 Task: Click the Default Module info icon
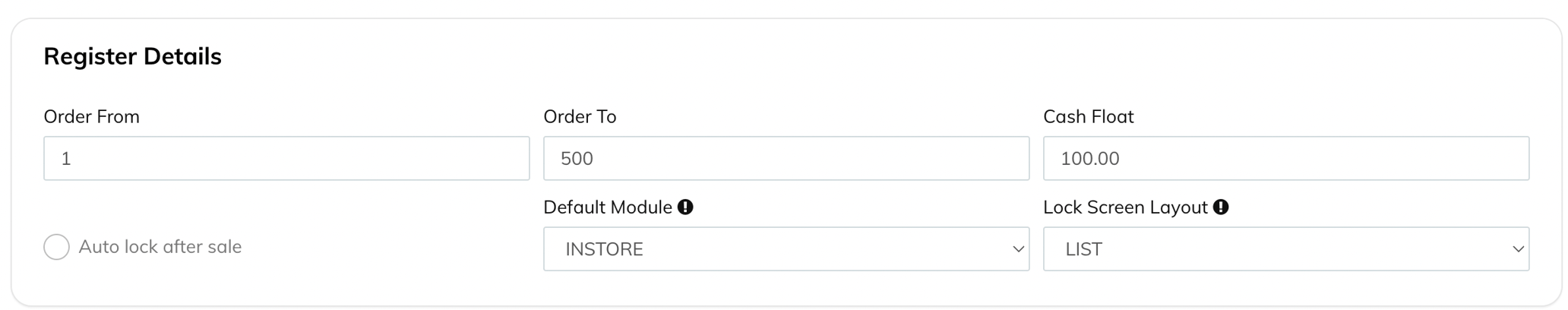pyautogui.click(x=685, y=207)
